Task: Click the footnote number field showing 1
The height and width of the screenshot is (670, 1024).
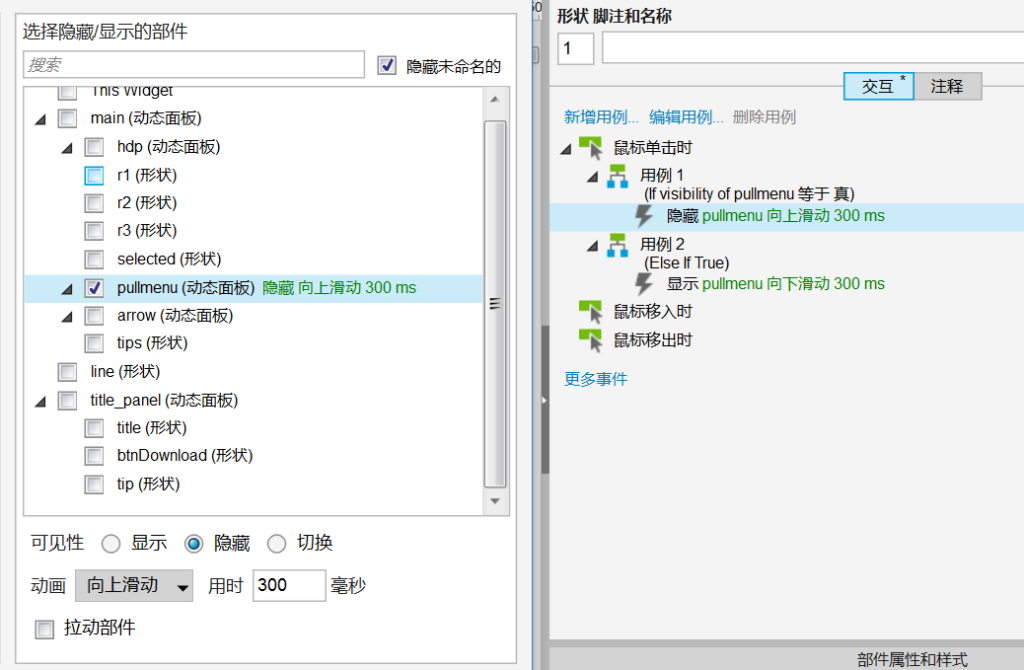Action: click(575, 48)
